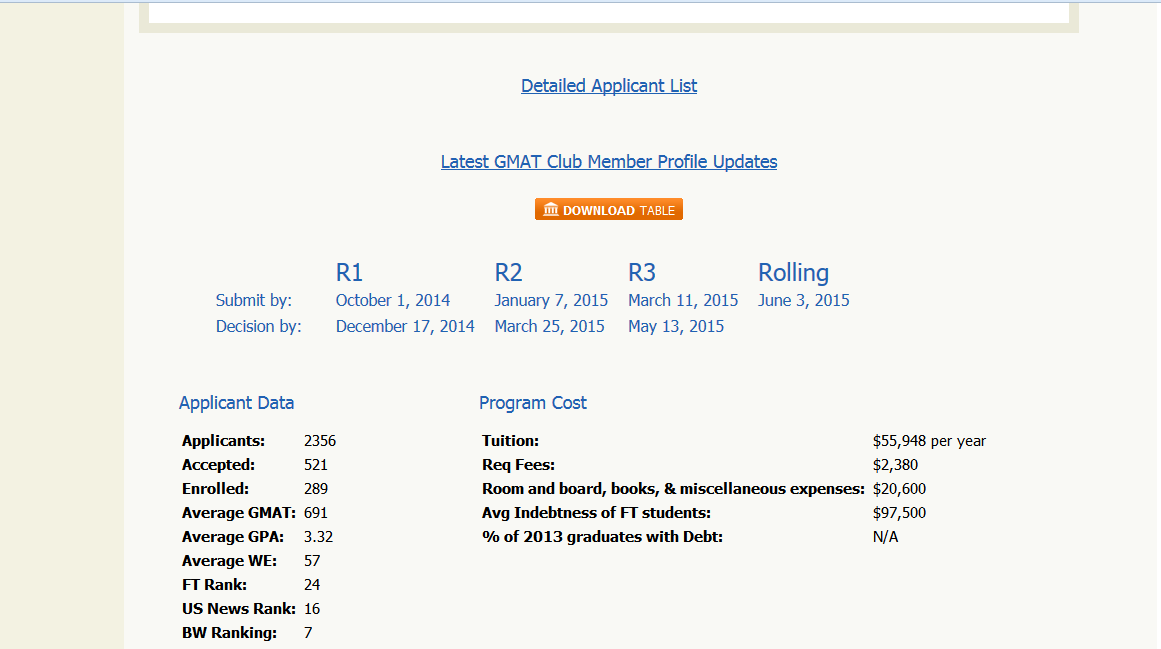This screenshot has height=649, width=1161.
Task: Click the June 3, 2015 rolling date
Action: tap(804, 300)
